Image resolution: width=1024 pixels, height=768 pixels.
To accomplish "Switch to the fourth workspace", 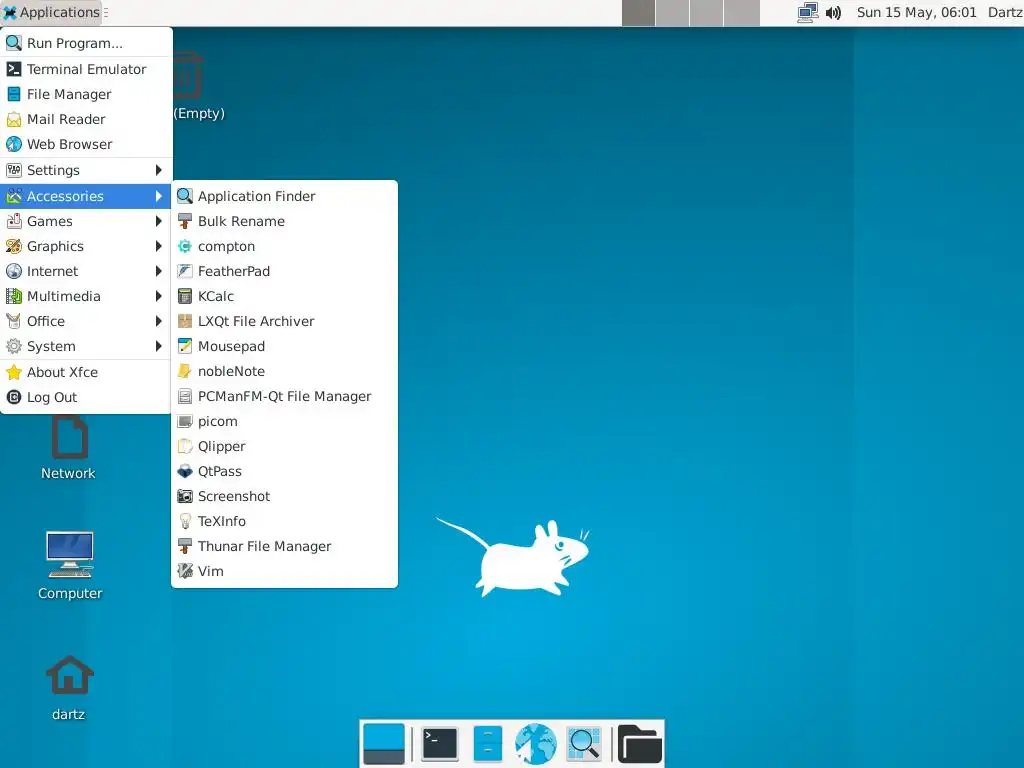I will (x=742, y=13).
